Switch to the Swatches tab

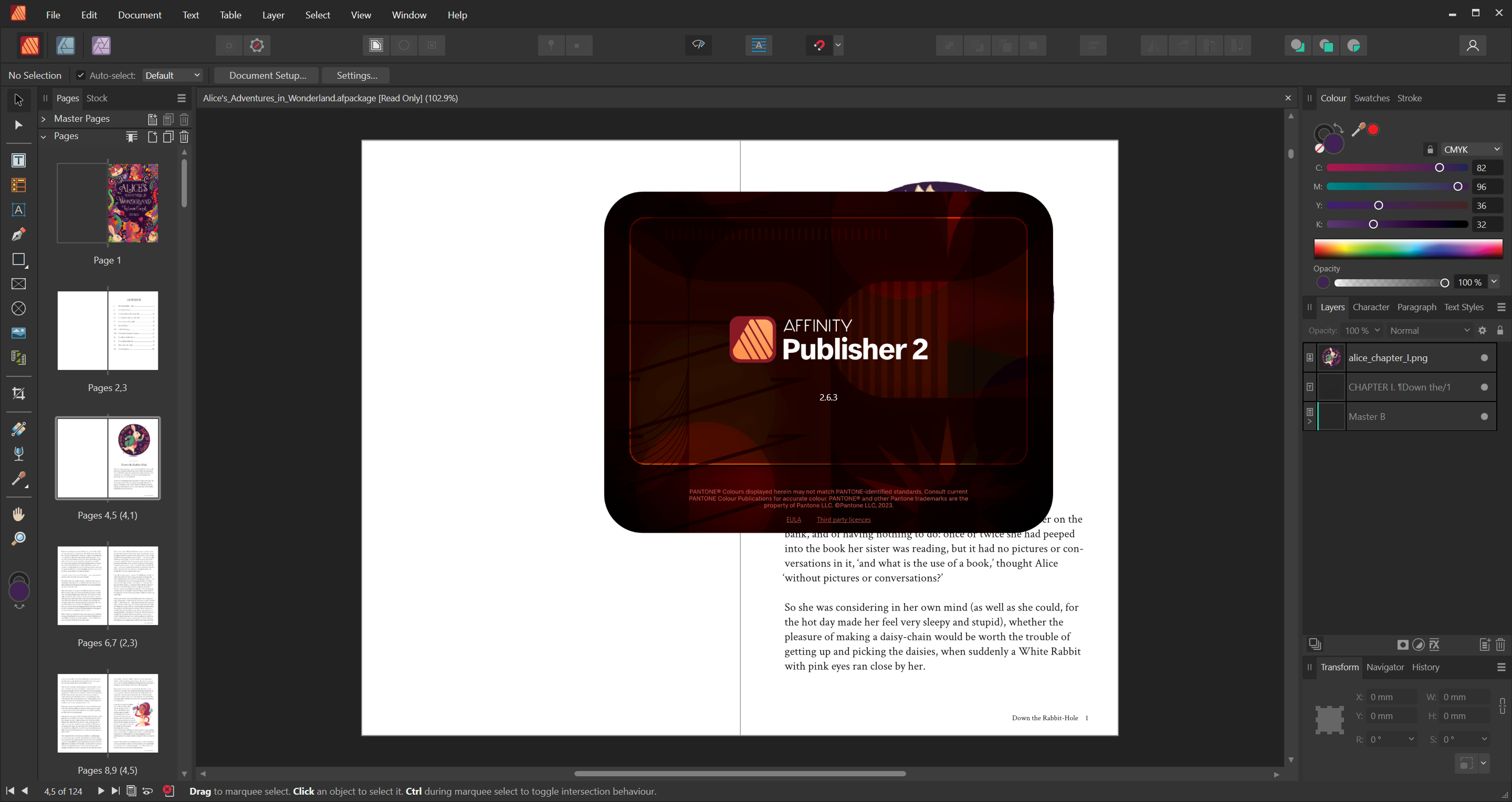pos(1371,98)
